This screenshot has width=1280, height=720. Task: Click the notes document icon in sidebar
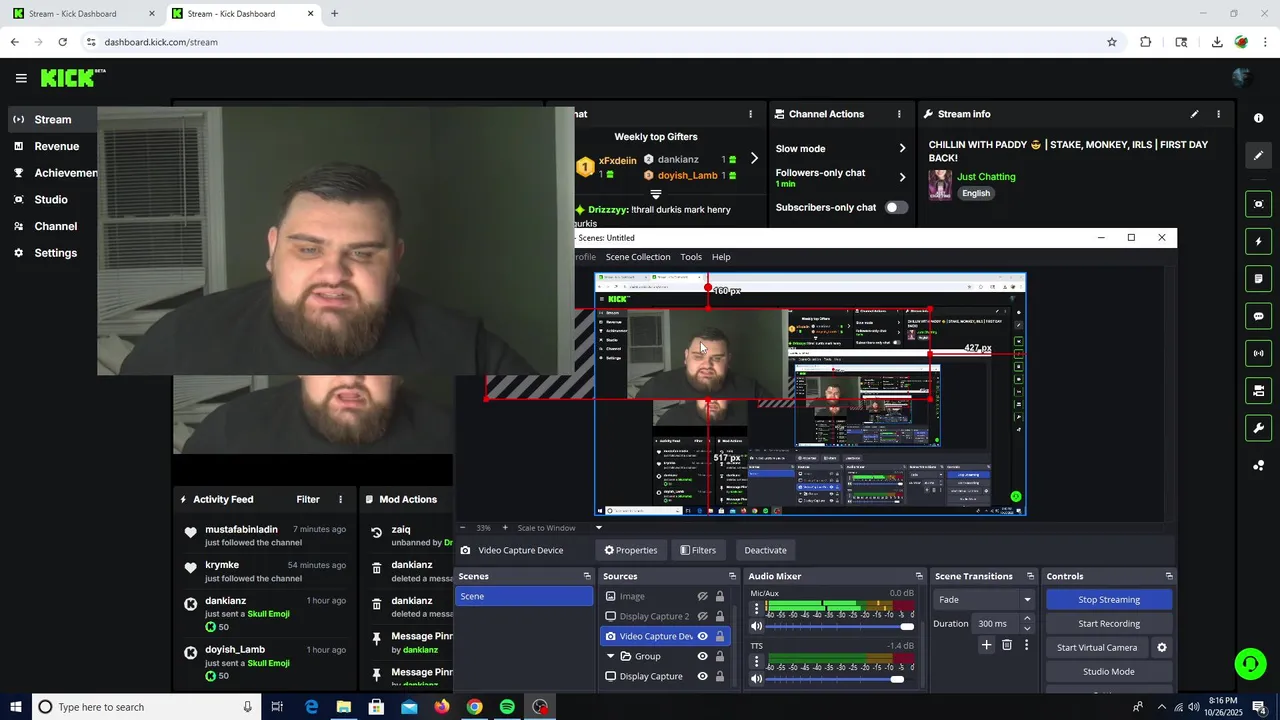(1258, 278)
